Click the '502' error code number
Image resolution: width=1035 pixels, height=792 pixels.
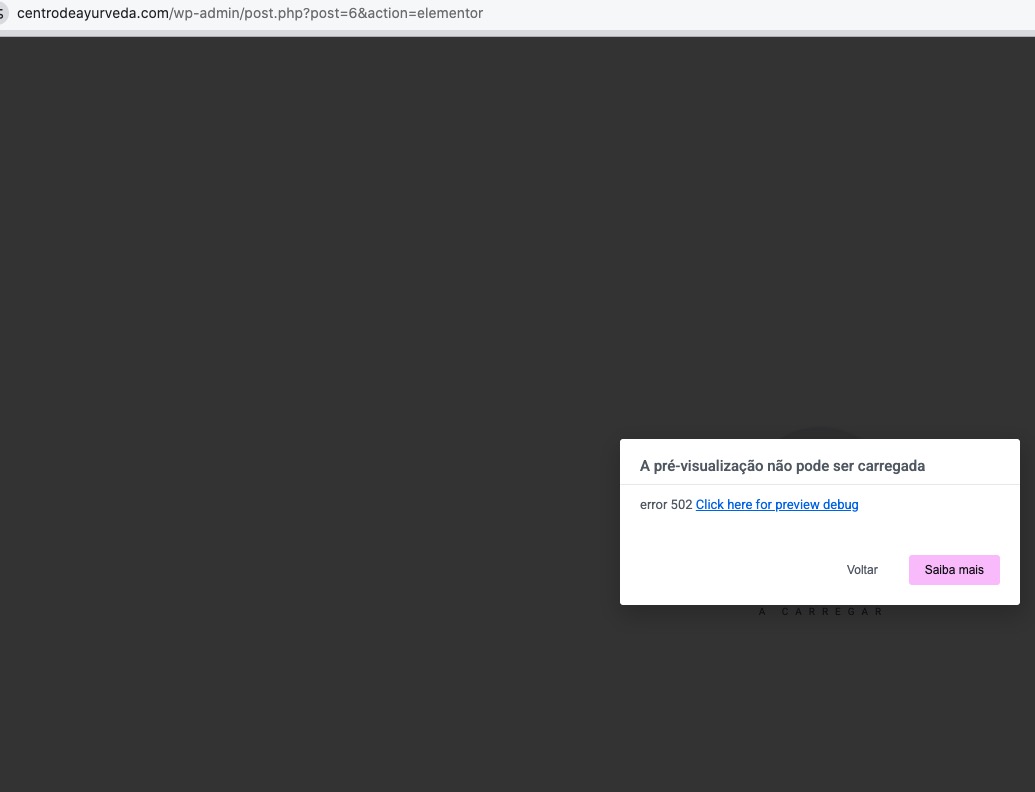681,505
